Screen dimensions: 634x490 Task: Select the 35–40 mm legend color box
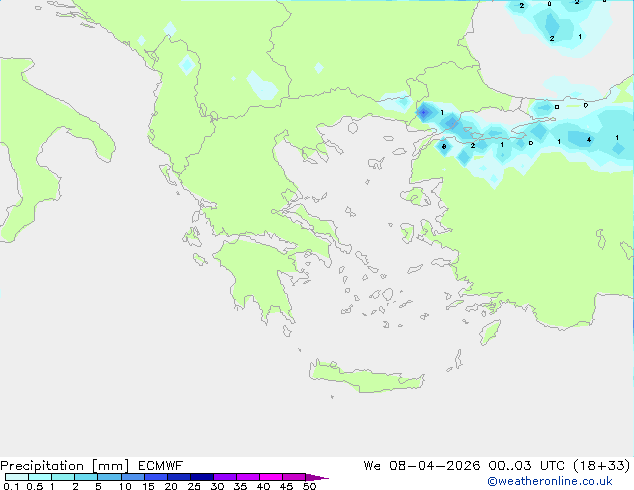coord(248,477)
